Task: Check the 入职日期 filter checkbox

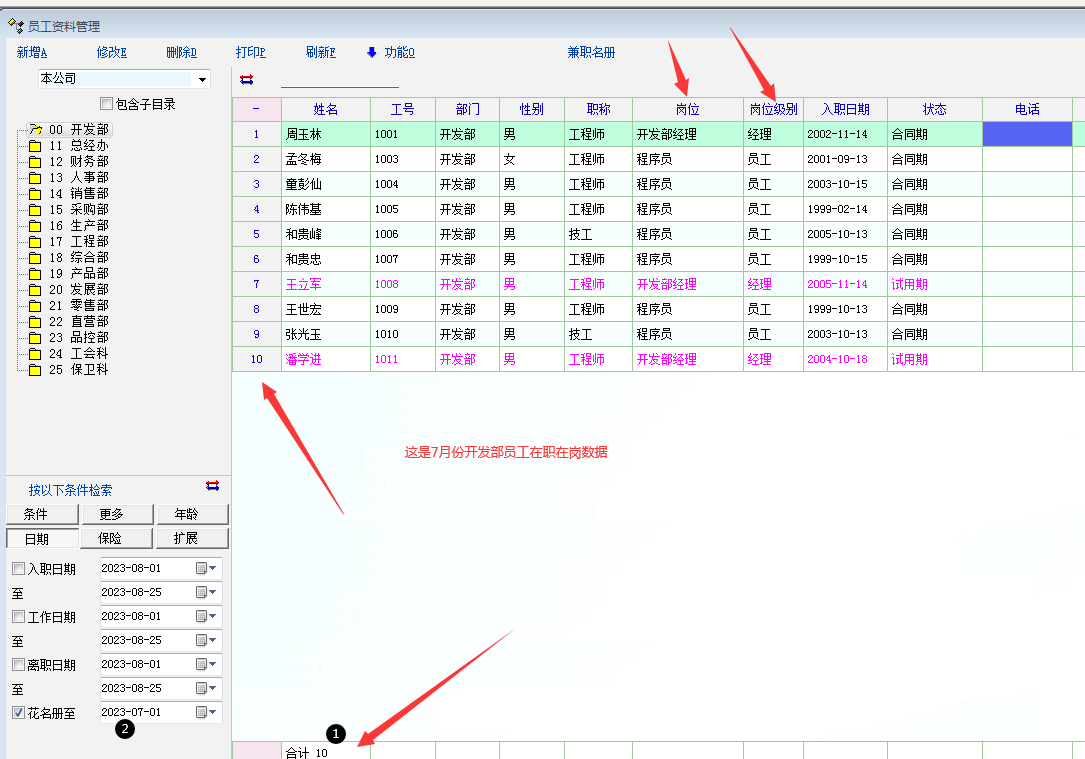Action: [x=19, y=569]
